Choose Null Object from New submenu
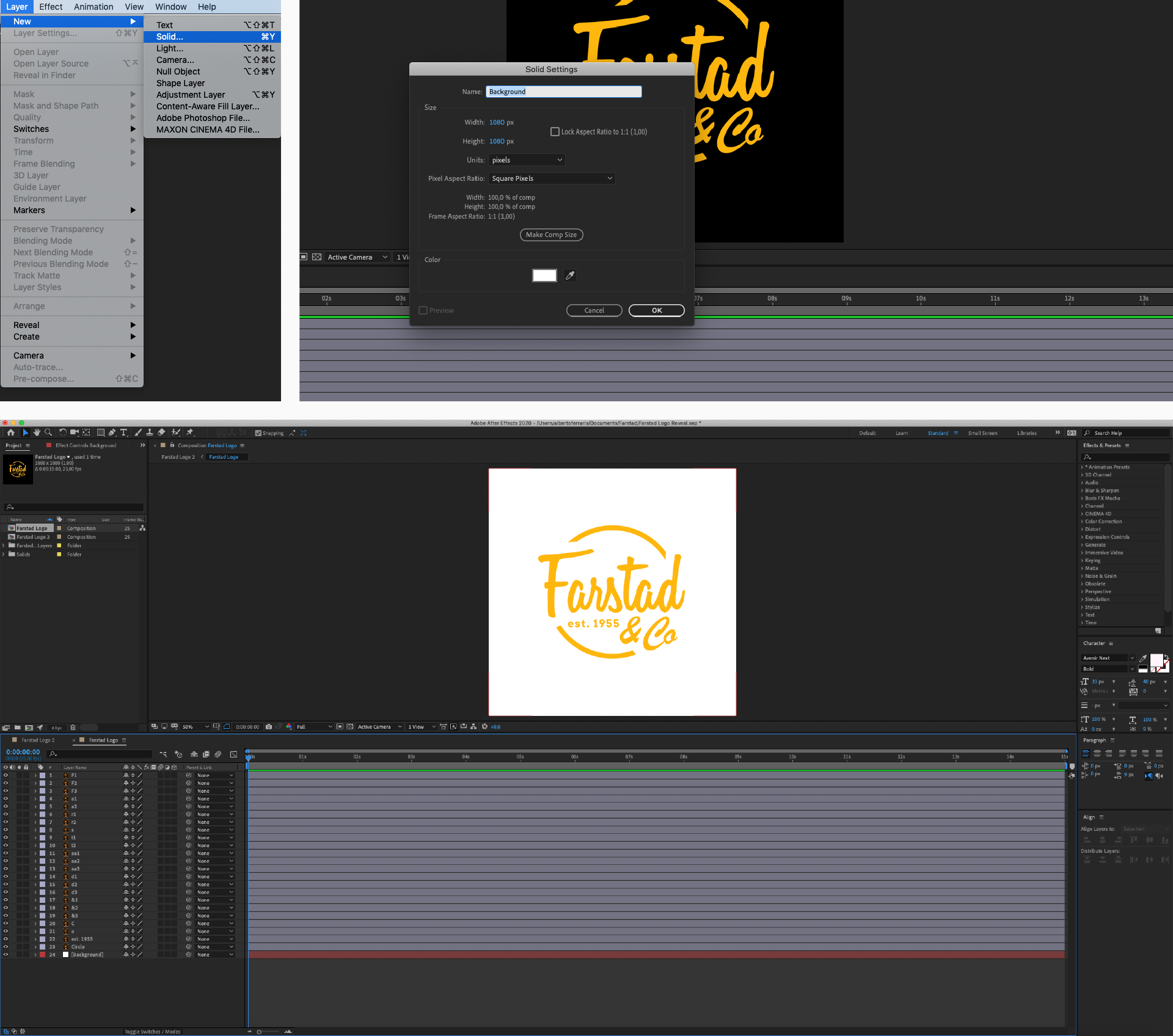 (212, 71)
